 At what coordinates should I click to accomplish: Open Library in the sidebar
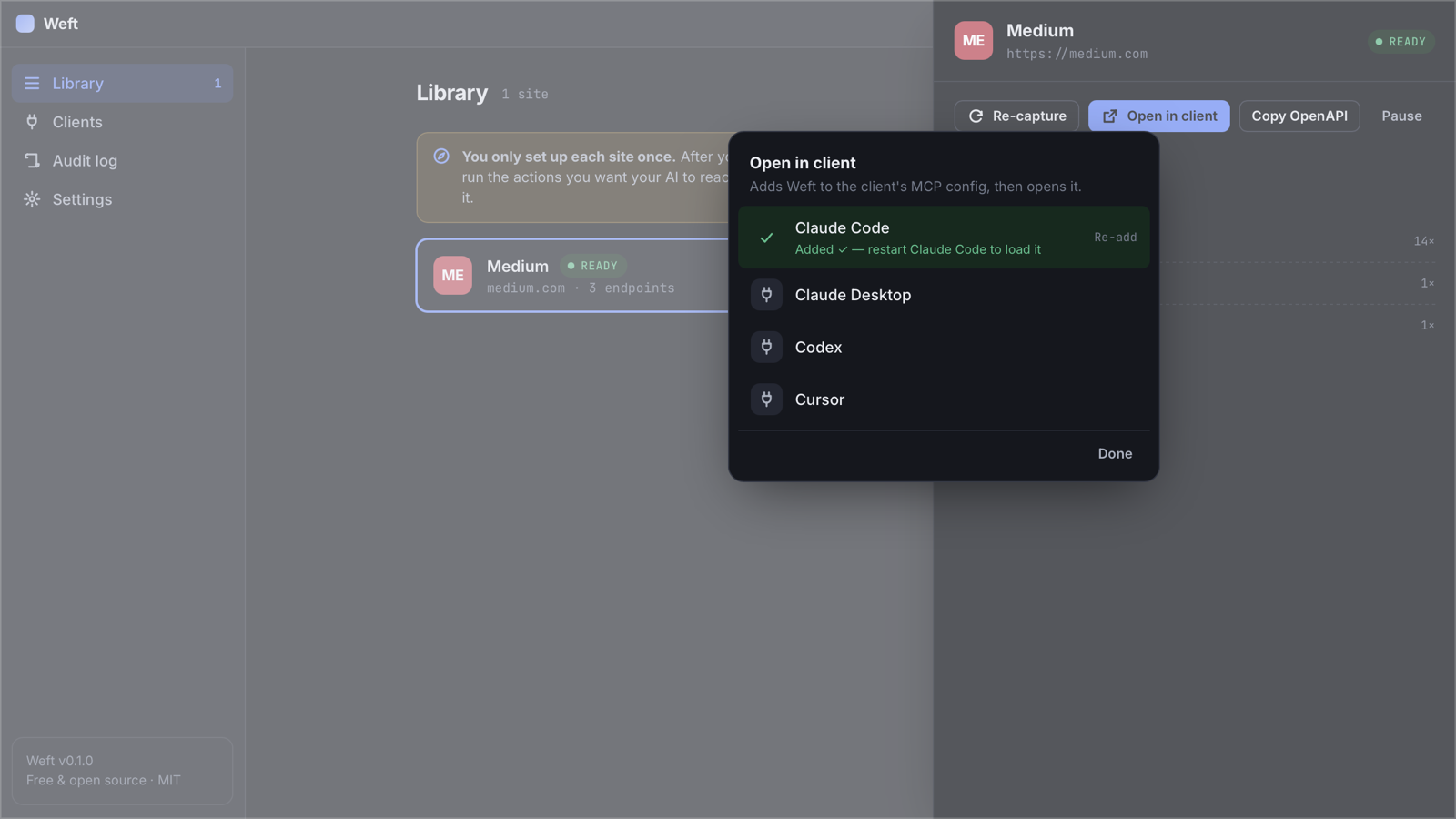(122, 83)
